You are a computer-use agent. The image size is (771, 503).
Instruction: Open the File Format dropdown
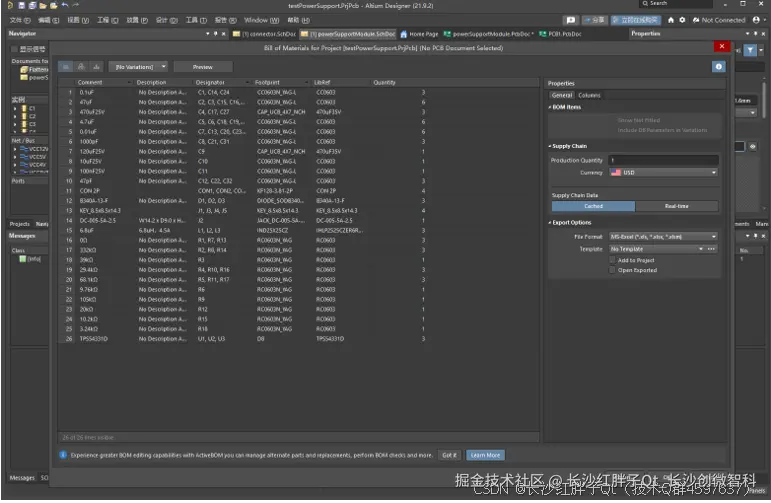click(x=663, y=237)
